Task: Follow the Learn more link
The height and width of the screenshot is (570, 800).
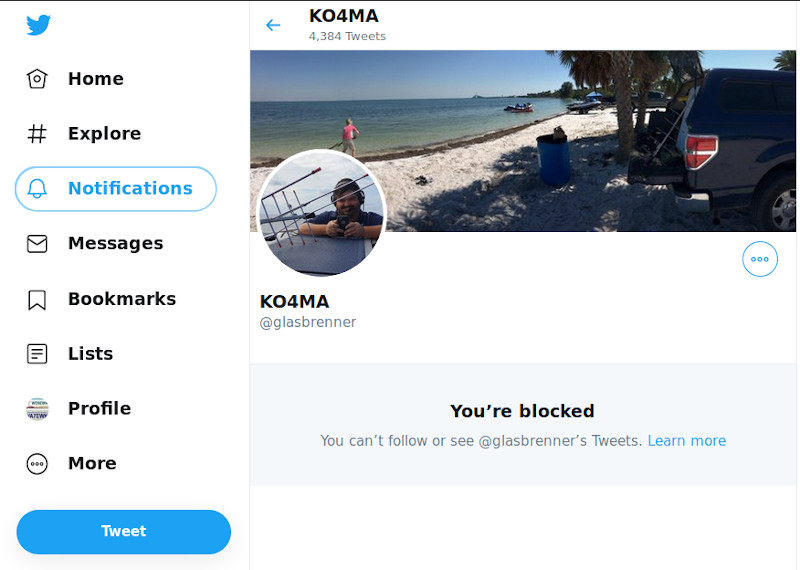Action: pyautogui.click(x=686, y=441)
